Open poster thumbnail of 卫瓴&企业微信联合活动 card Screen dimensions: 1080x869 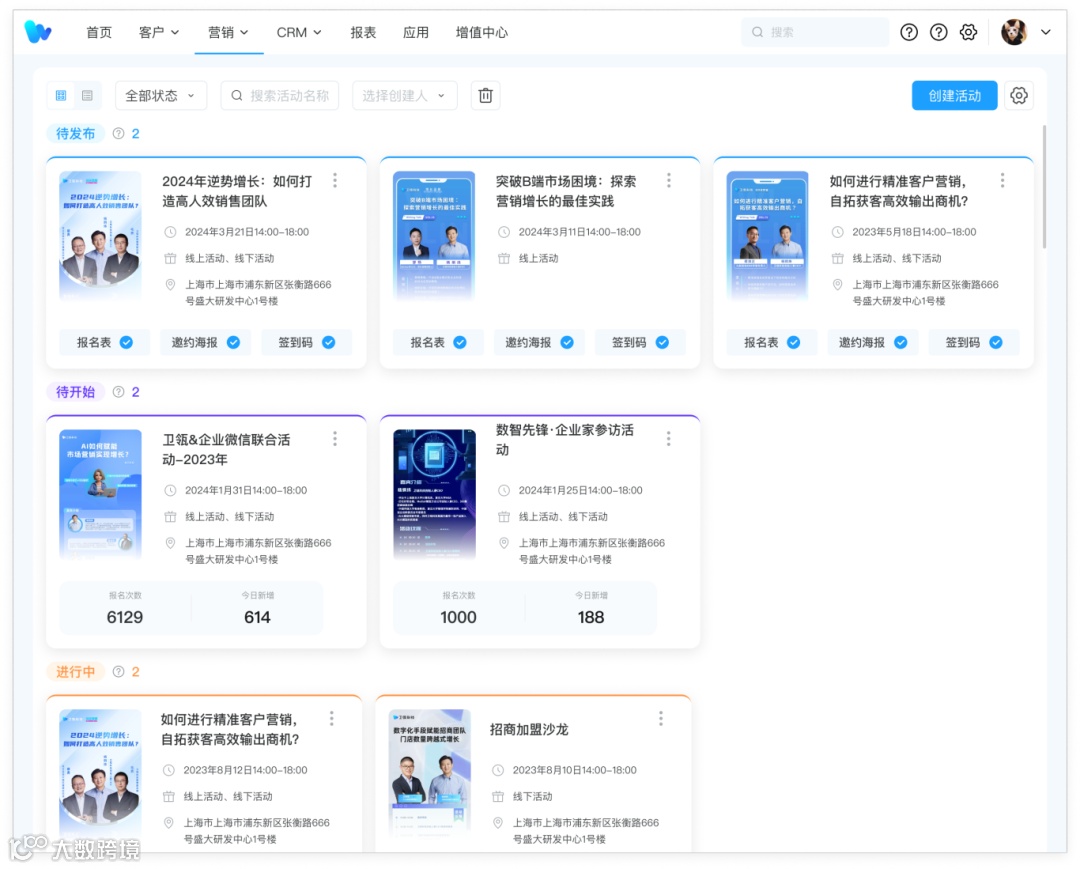(x=101, y=494)
